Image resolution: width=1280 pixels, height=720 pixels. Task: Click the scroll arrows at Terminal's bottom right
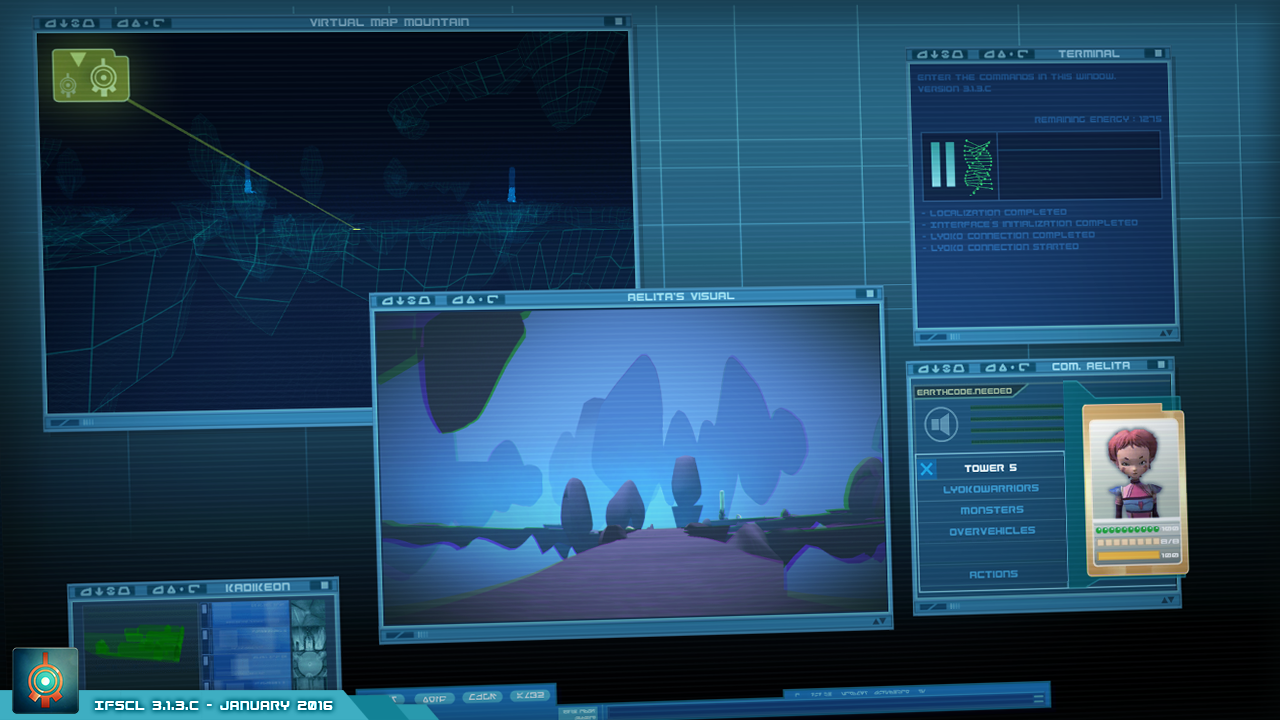pyautogui.click(x=1165, y=333)
